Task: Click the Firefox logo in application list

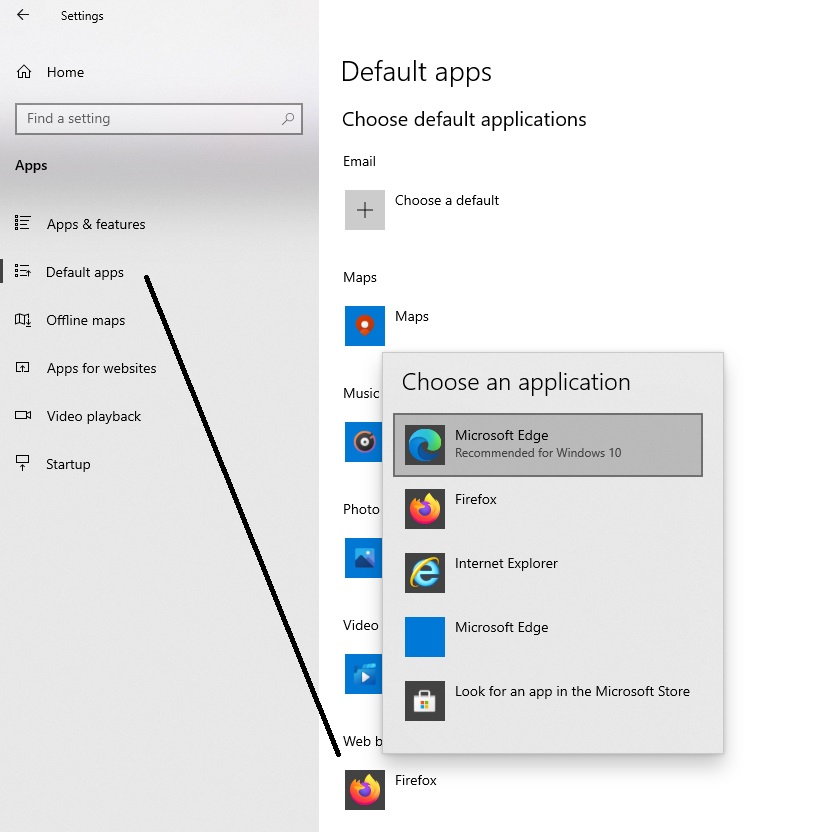Action: pyautogui.click(x=425, y=509)
